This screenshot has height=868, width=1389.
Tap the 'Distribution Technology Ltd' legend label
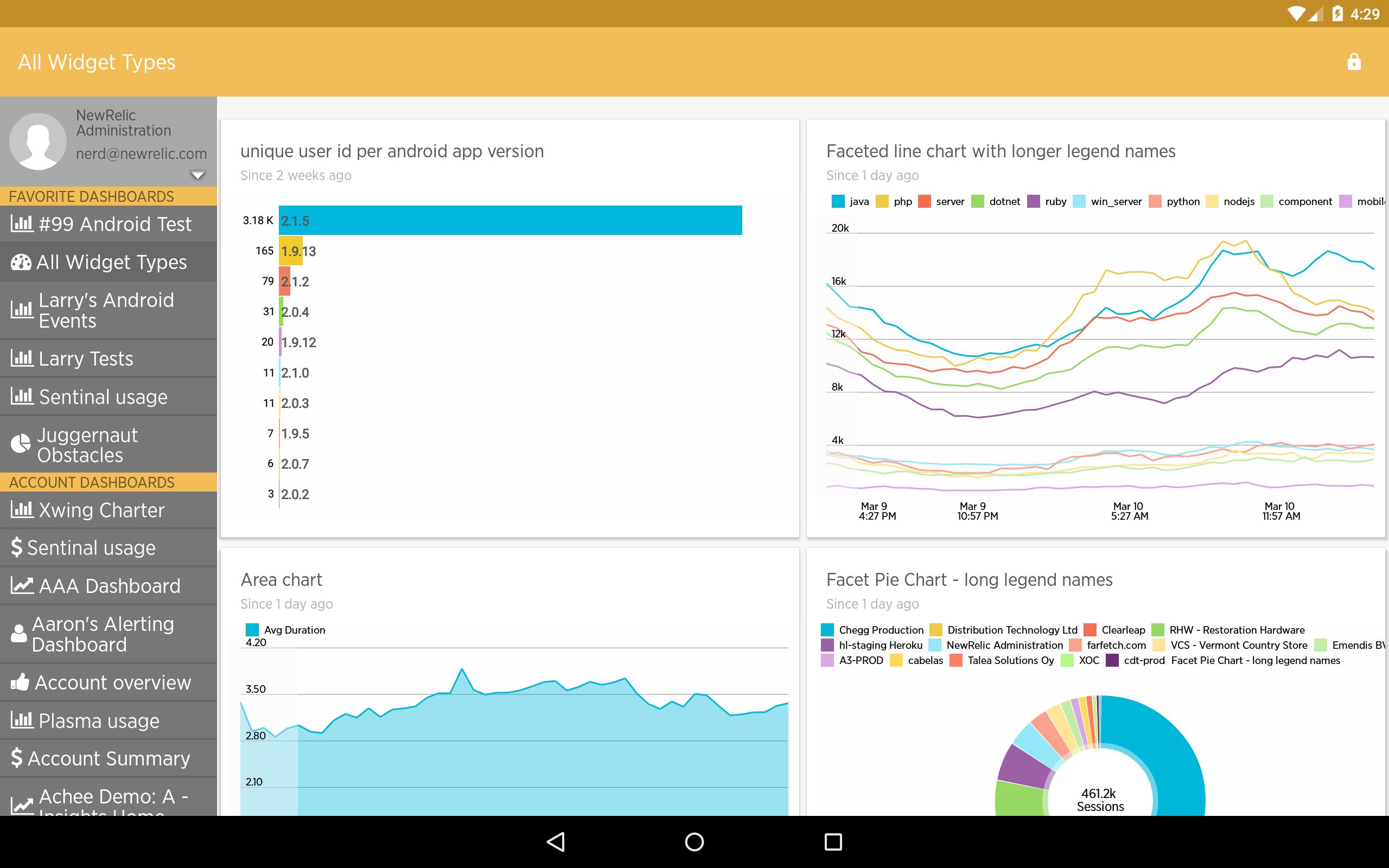click(1012, 630)
